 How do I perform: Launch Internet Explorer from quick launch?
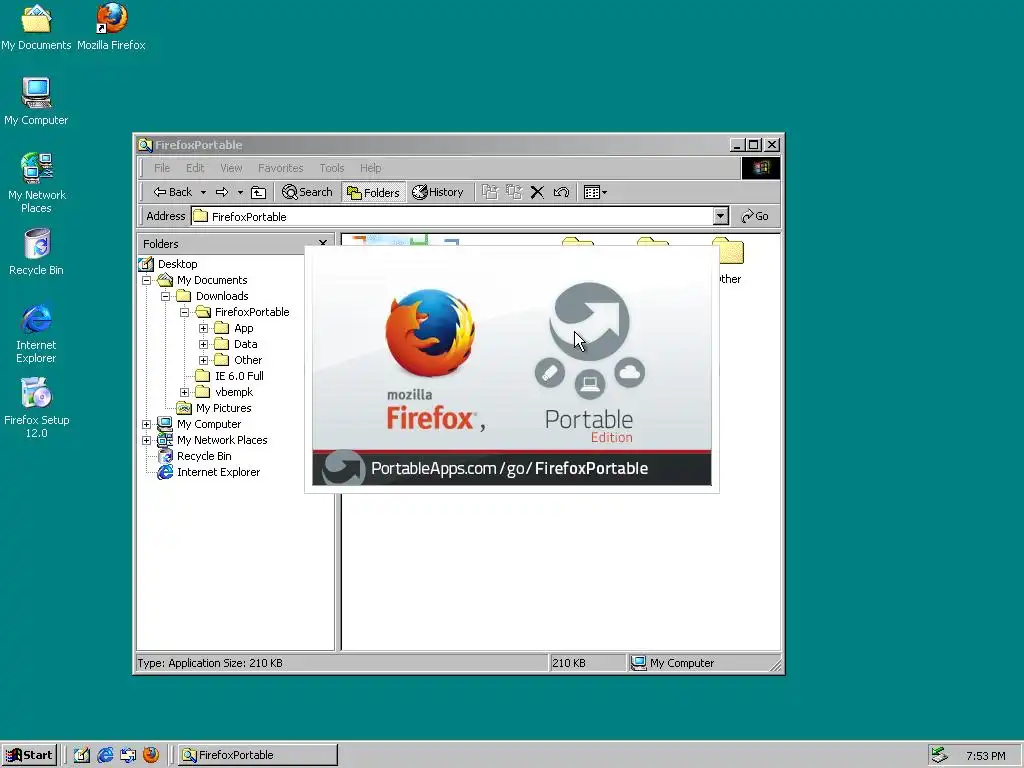coord(104,755)
